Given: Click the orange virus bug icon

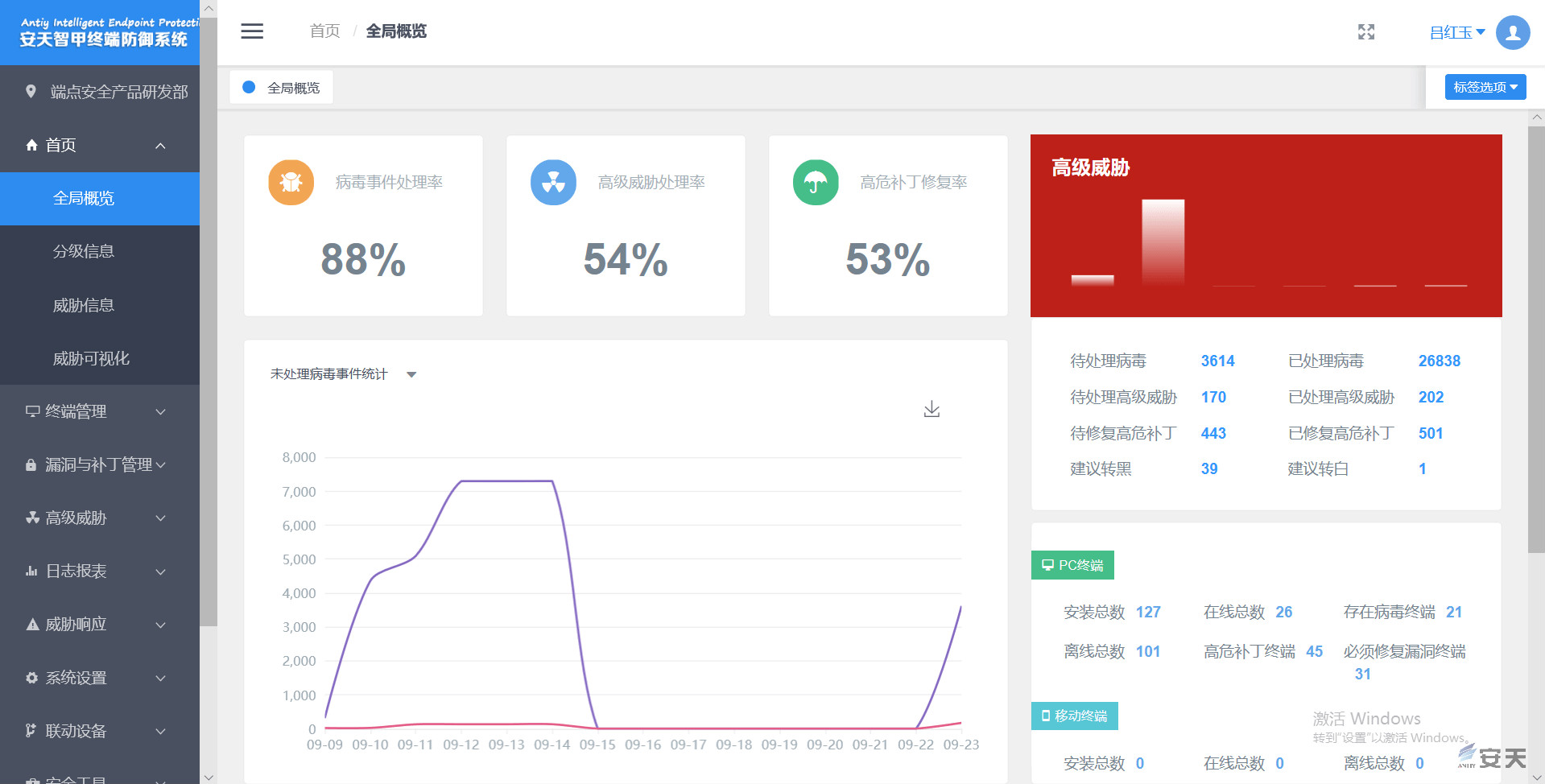Looking at the screenshot, I should (x=291, y=183).
